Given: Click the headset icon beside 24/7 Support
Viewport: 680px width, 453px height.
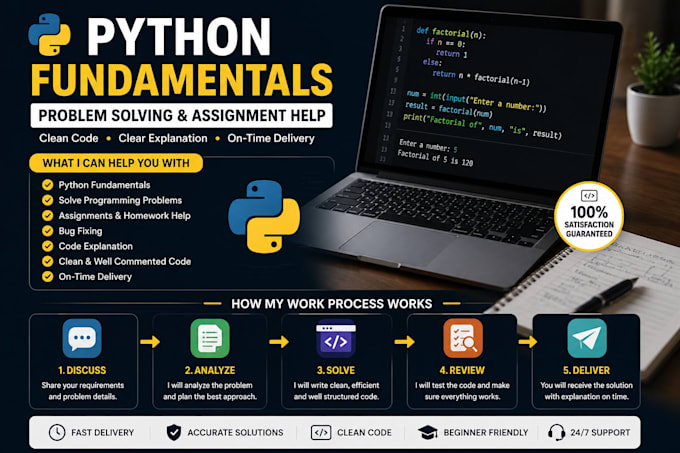Looking at the screenshot, I should (556, 432).
